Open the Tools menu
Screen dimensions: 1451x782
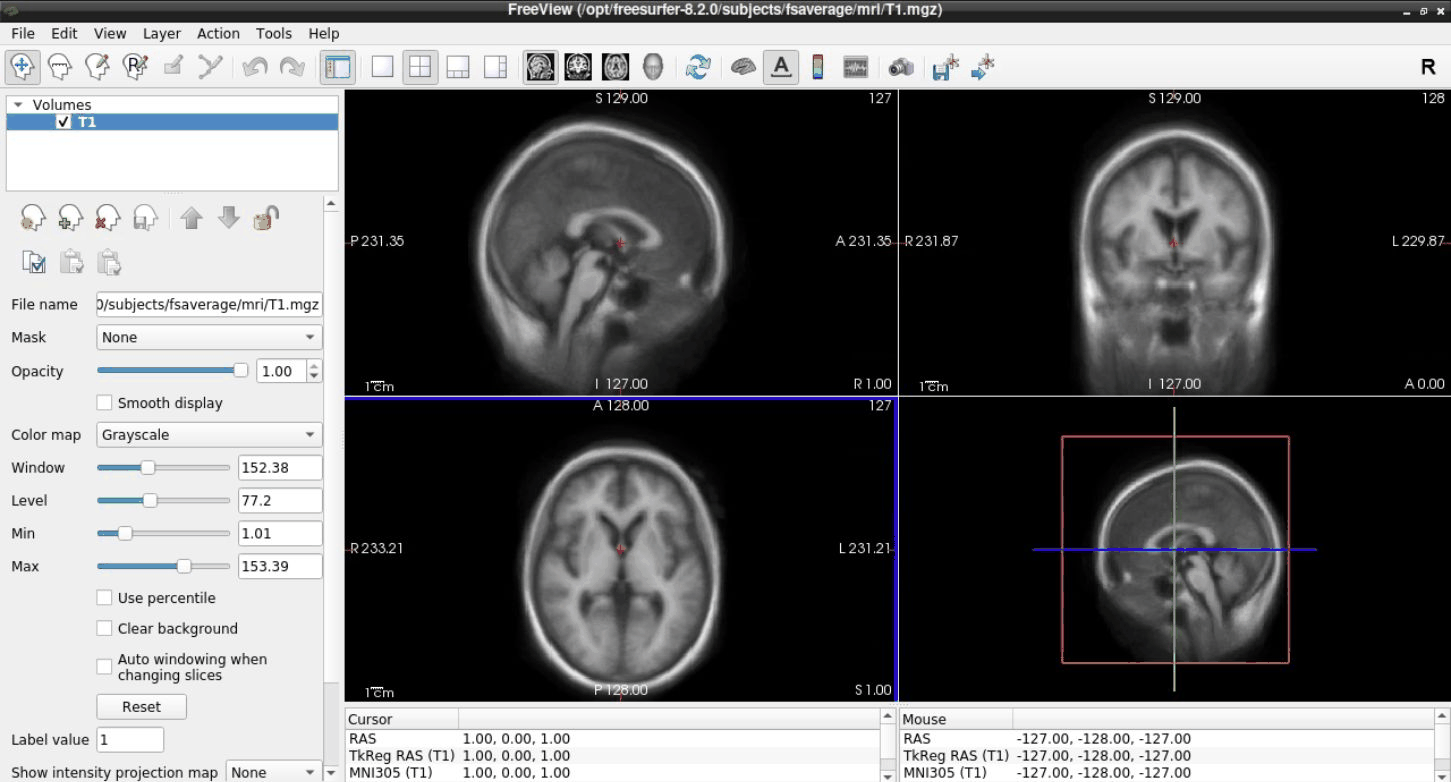274,33
